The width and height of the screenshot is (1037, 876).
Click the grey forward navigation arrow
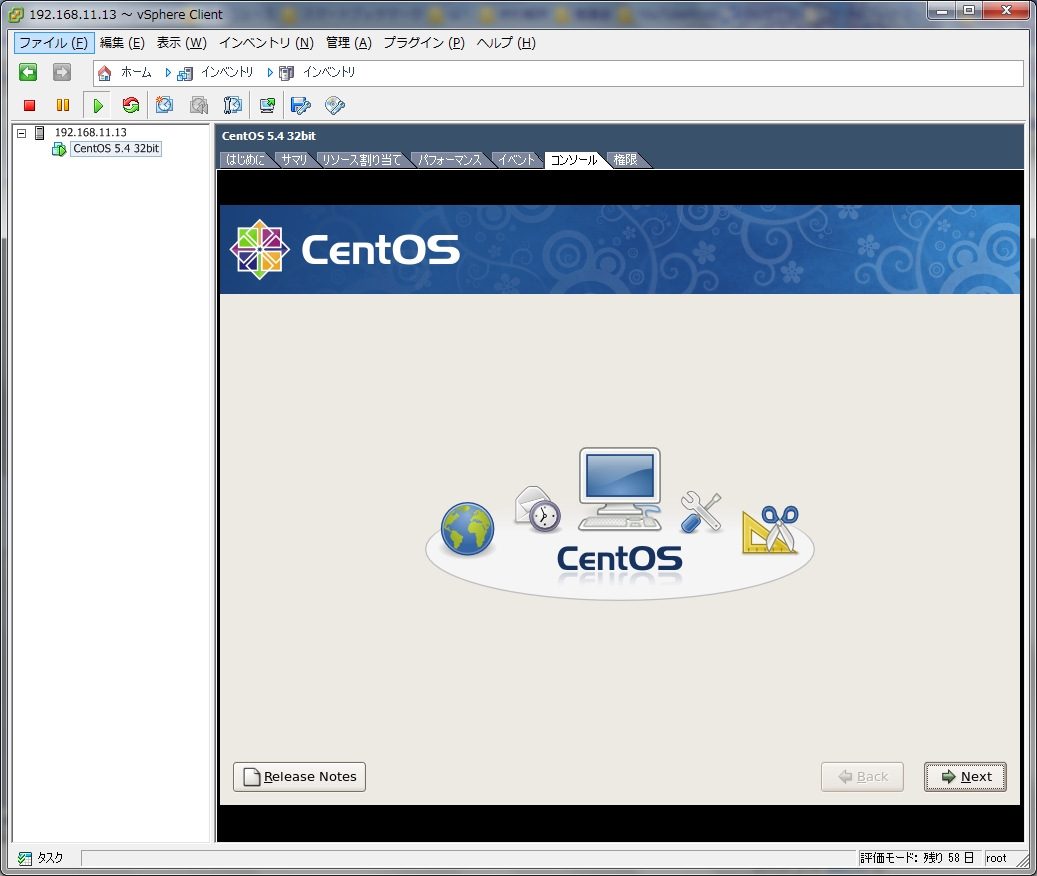62,72
